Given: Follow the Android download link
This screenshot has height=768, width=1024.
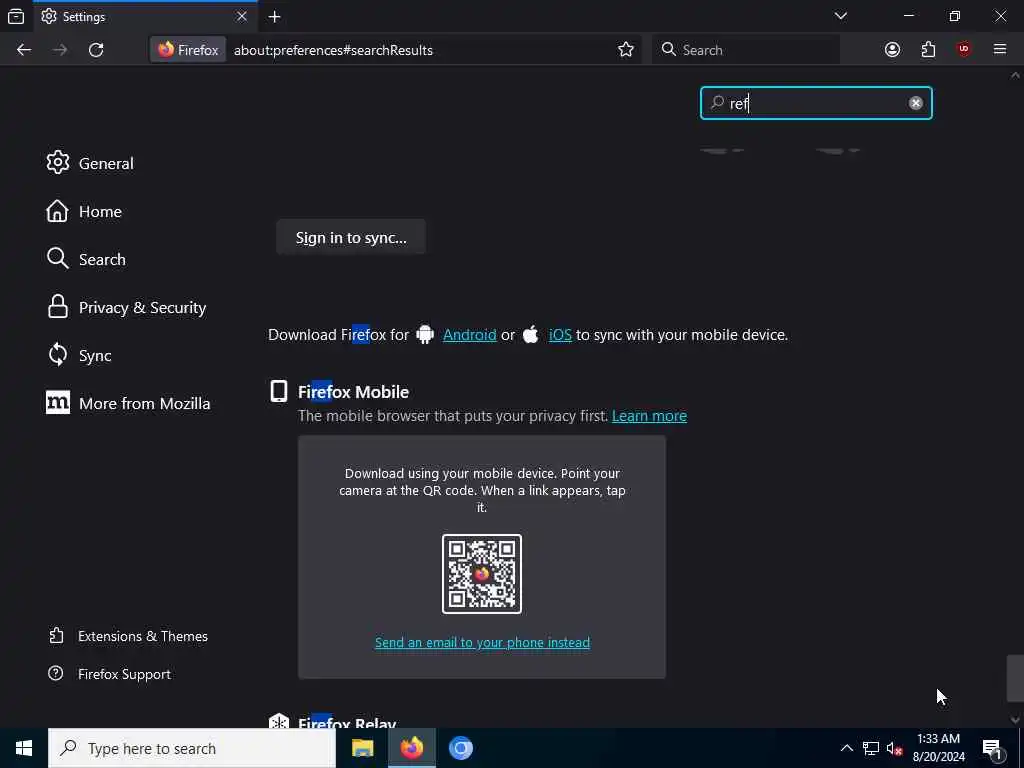Looking at the screenshot, I should pos(470,335).
